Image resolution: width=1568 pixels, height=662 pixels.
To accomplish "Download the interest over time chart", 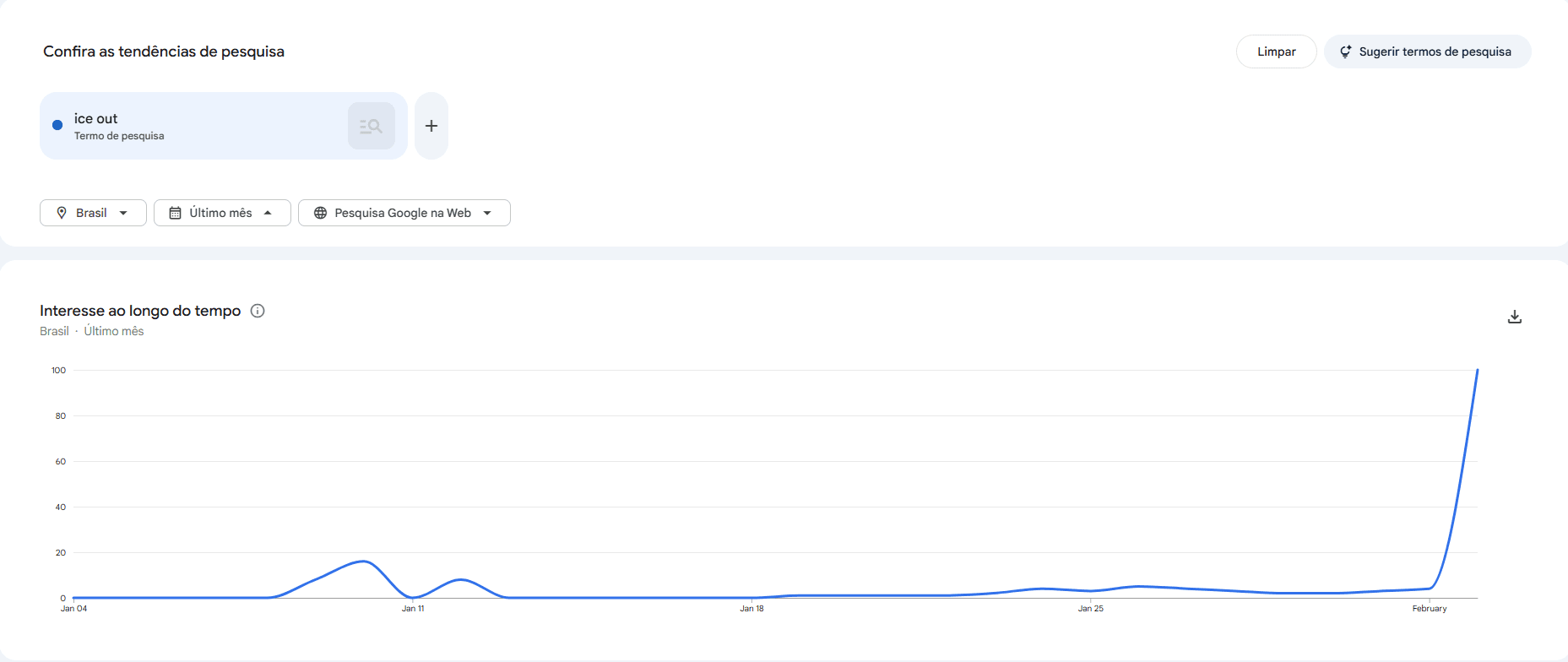I will [x=1515, y=317].
